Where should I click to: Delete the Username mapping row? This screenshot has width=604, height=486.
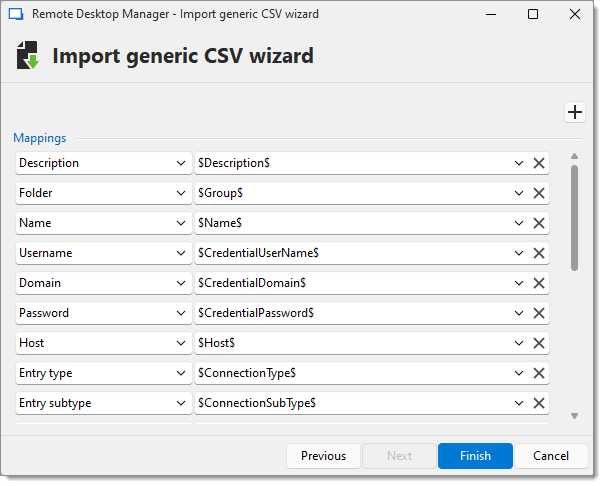(x=539, y=253)
